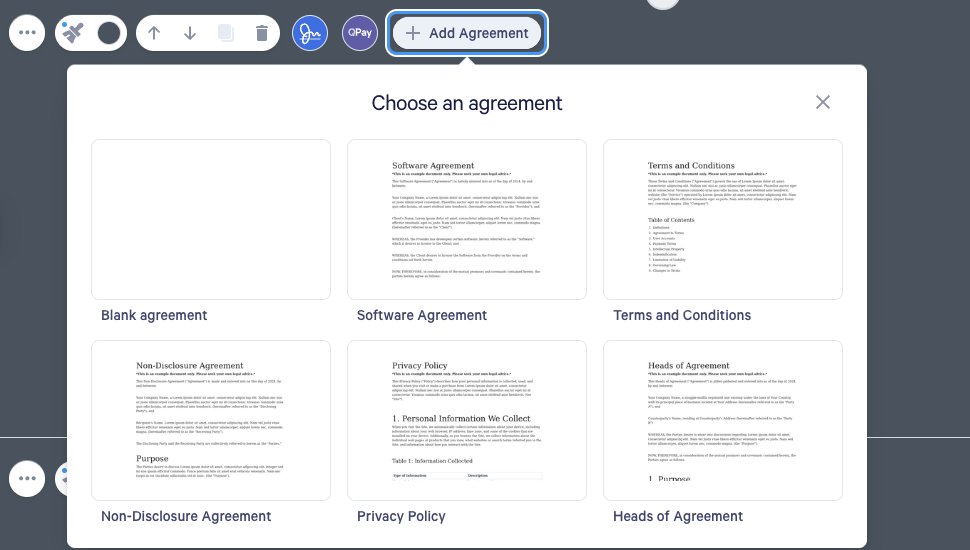Choose the Software Agreement template preview
This screenshot has width=970, height=550.
pos(467,220)
